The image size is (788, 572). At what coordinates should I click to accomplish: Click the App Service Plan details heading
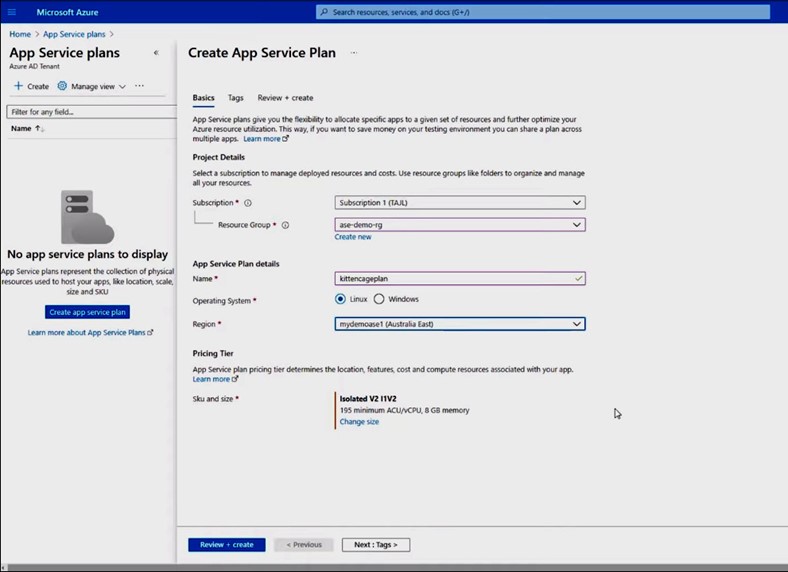(236, 264)
